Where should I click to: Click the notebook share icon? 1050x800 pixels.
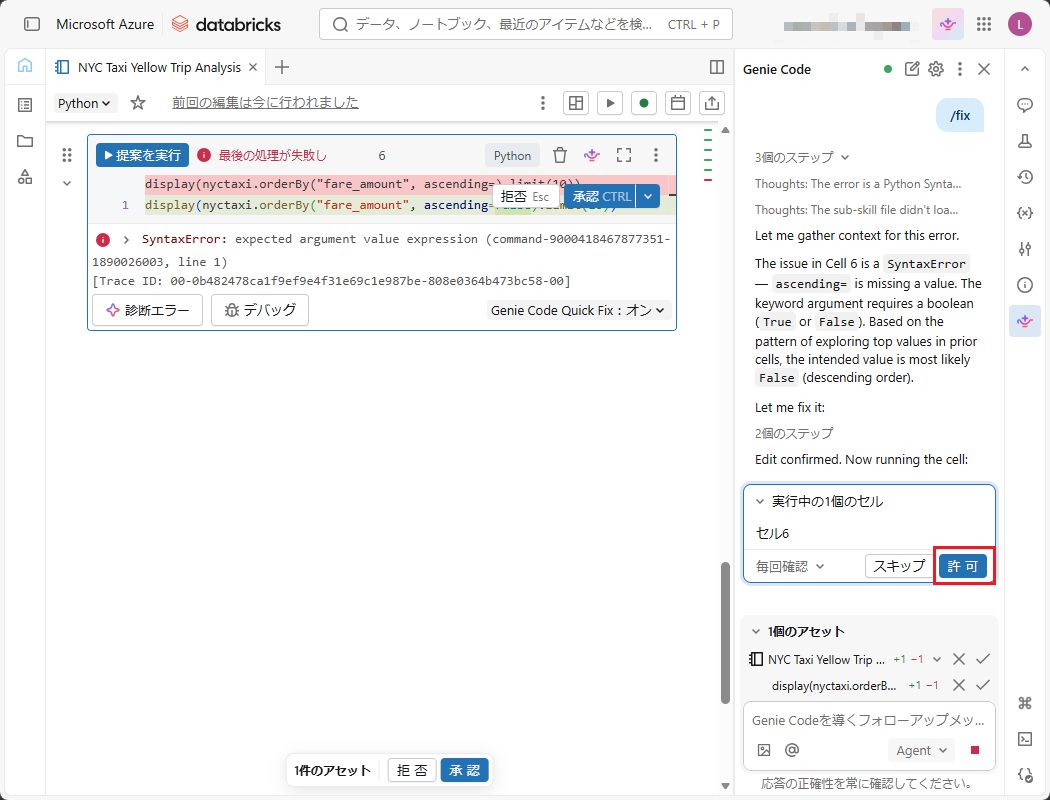click(711, 103)
